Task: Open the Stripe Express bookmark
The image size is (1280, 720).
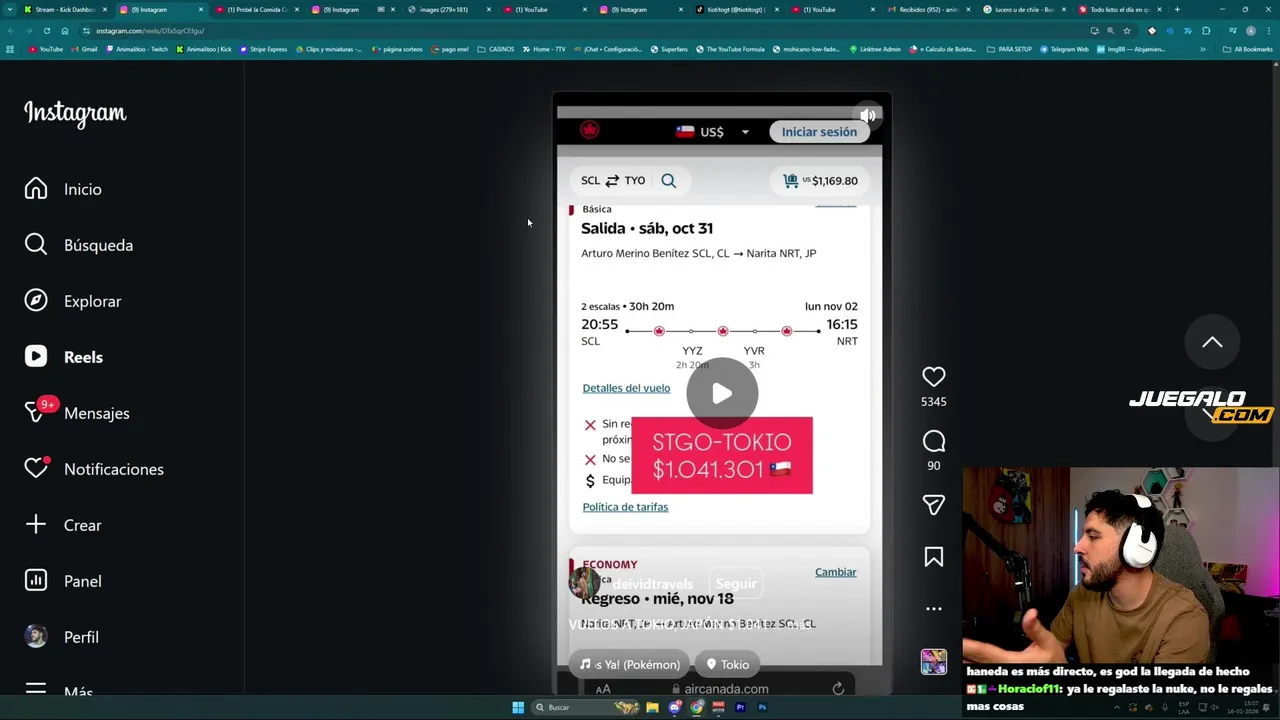Action: (x=263, y=49)
